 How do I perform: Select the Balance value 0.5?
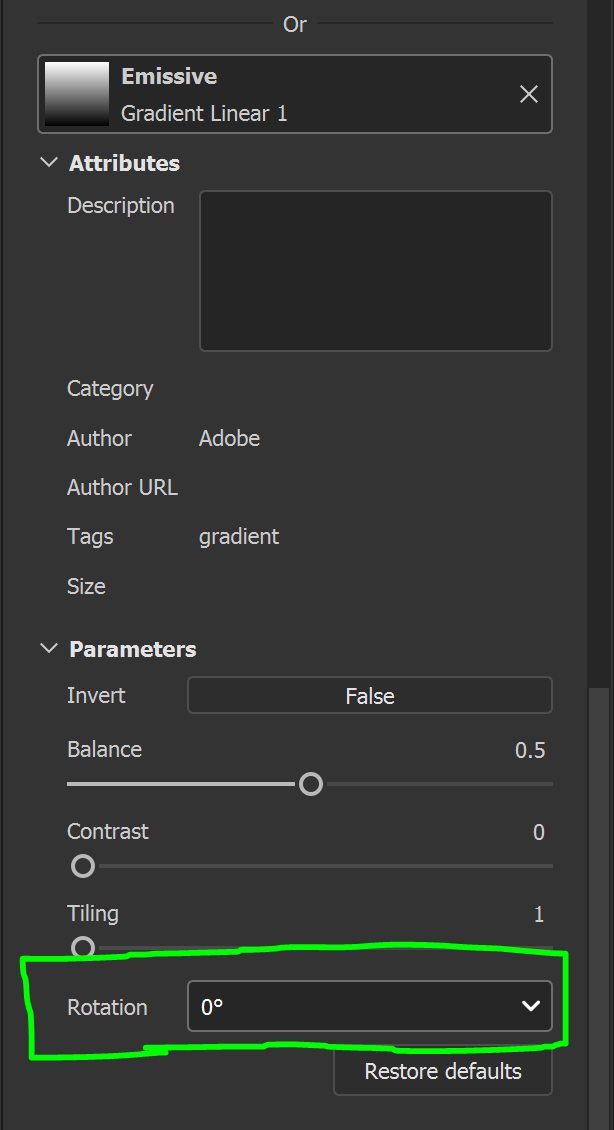tap(531, 750)
